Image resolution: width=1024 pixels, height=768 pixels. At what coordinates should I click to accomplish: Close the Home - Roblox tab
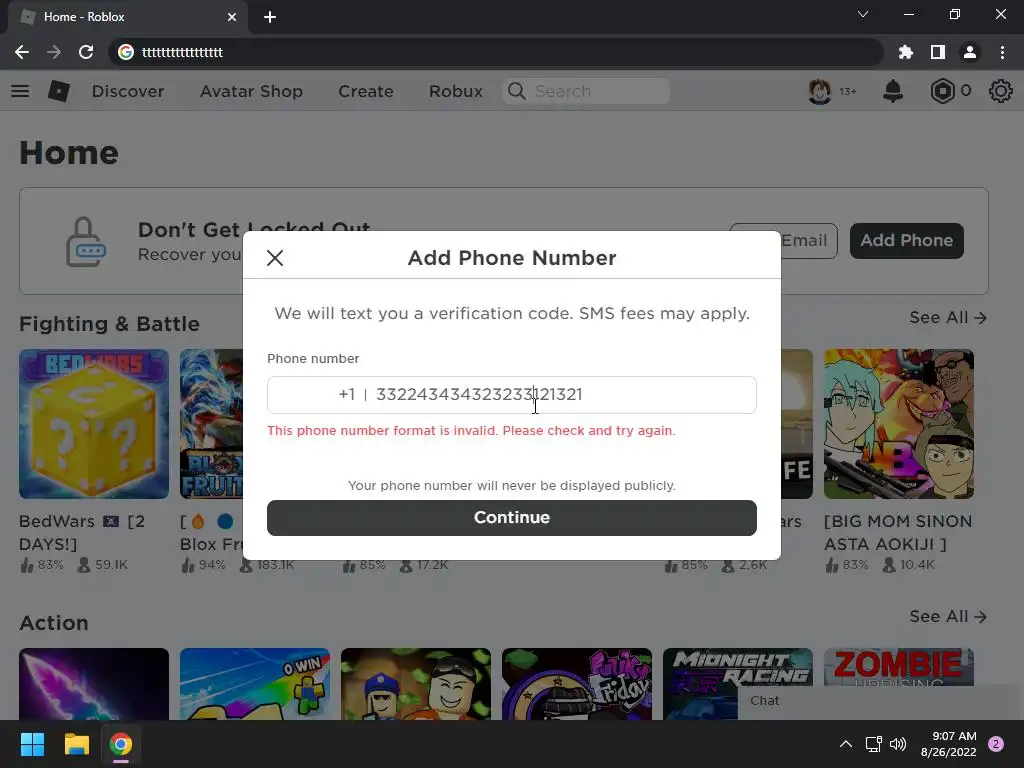[x=232, y=17]
